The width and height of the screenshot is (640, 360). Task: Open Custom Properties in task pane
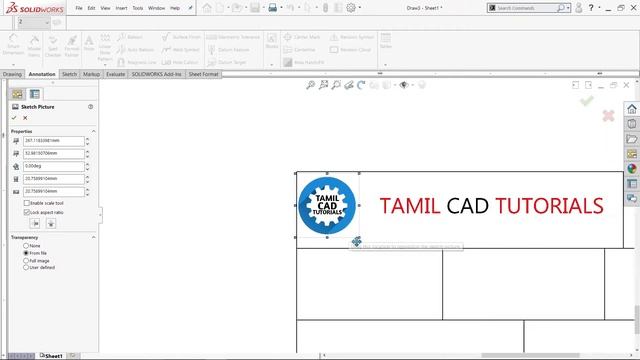(632, 184)
